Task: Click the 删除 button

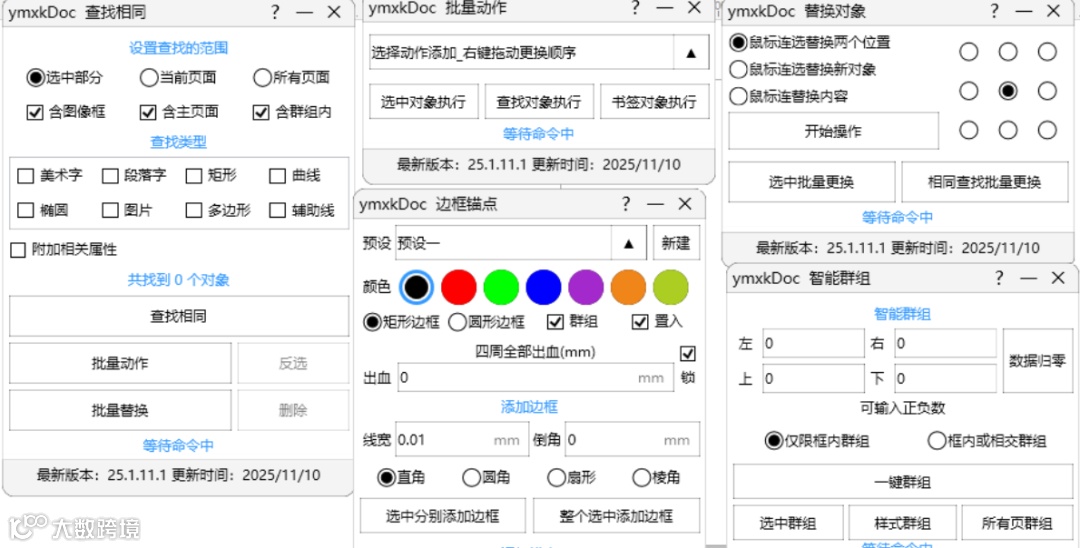Action: point(293,410)
